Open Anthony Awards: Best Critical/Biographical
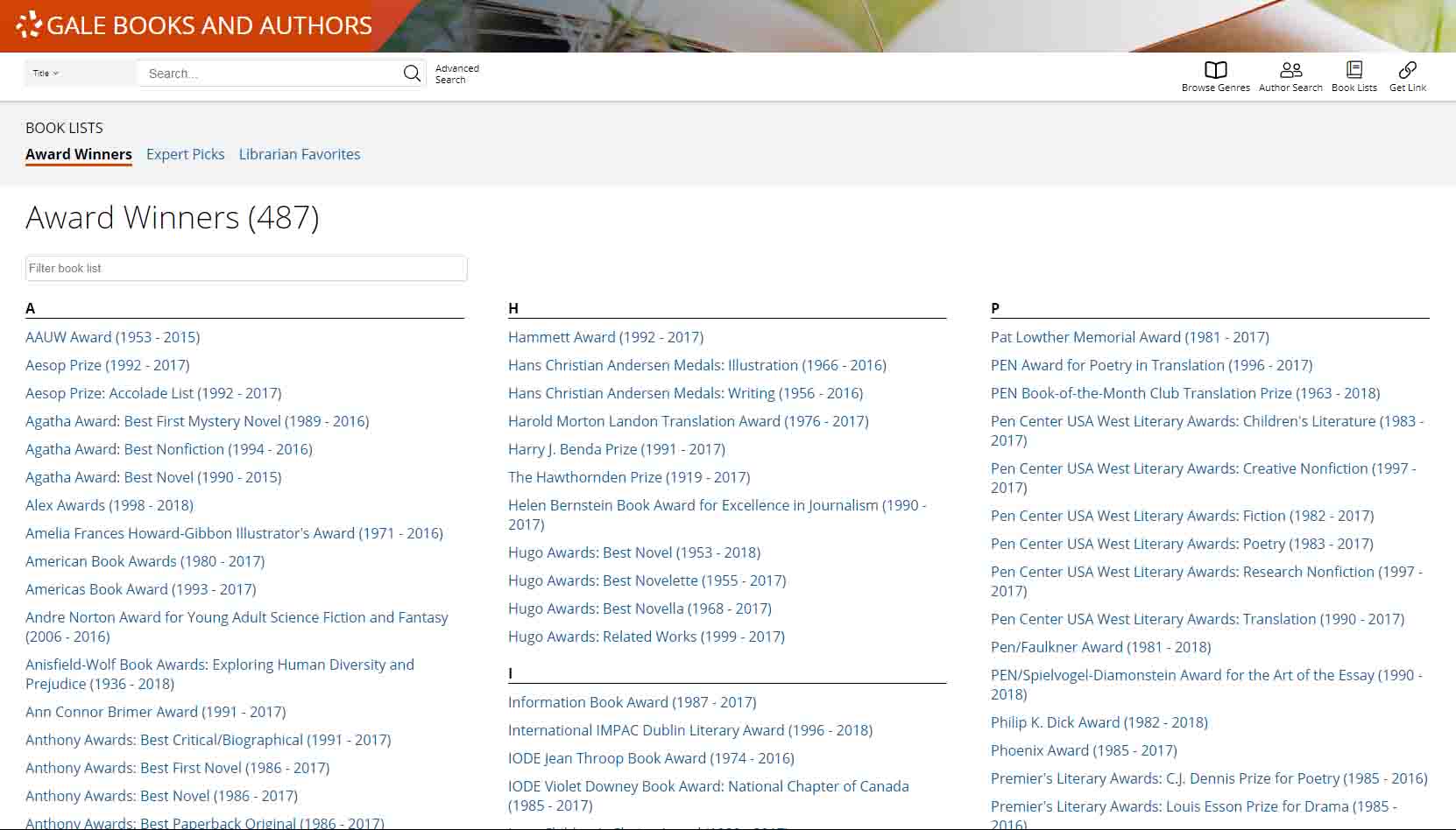 208,740
